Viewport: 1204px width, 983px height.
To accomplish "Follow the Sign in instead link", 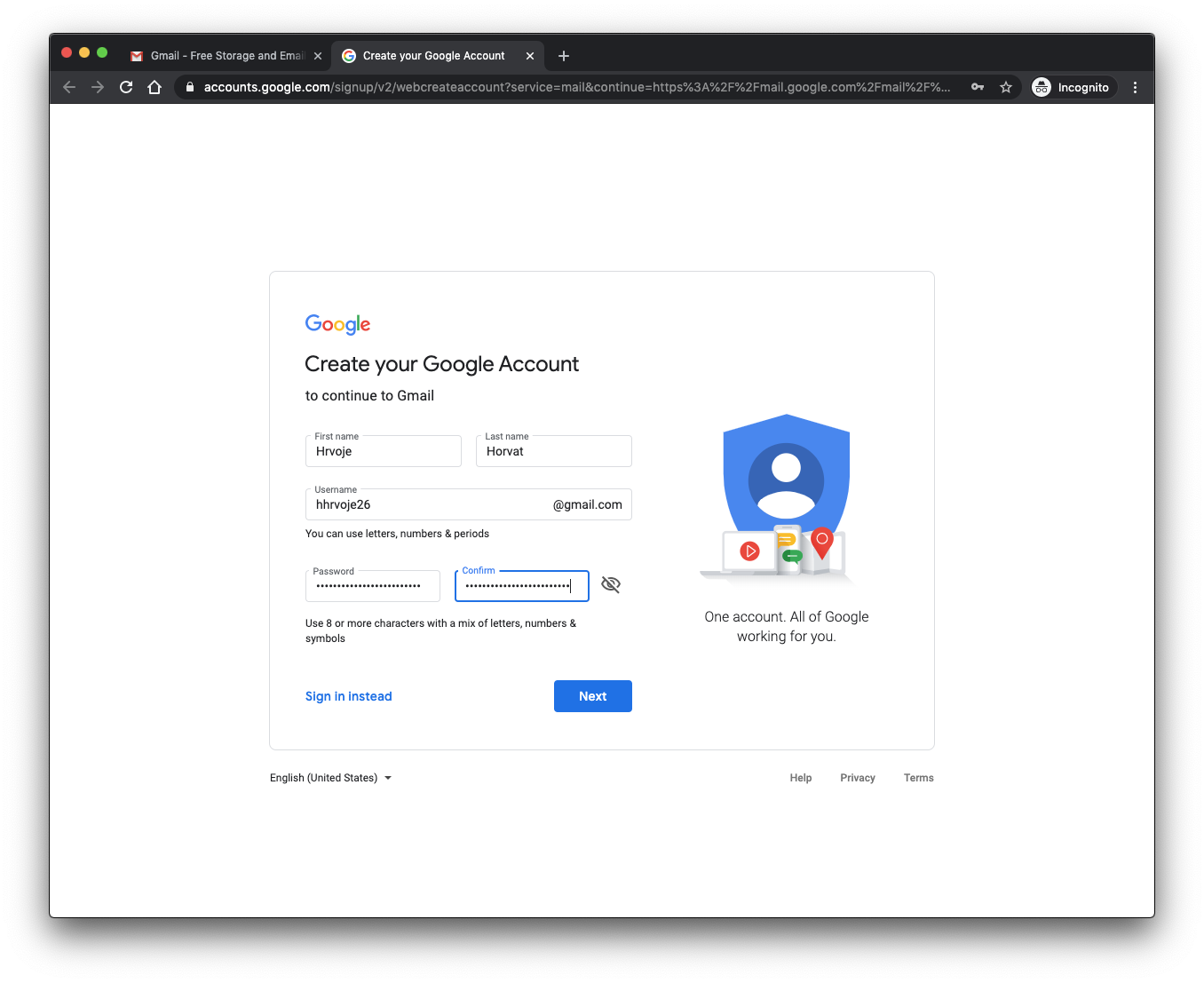I will [x=348, y=696].
